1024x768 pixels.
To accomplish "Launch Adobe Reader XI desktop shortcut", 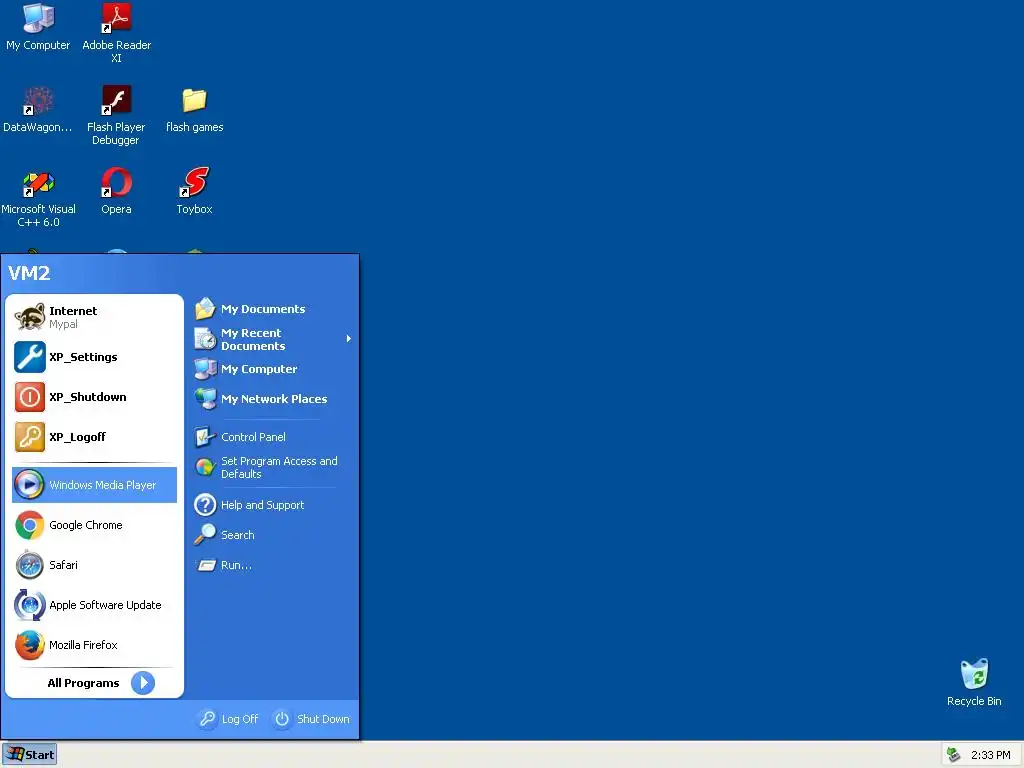I will click(116, 33).
